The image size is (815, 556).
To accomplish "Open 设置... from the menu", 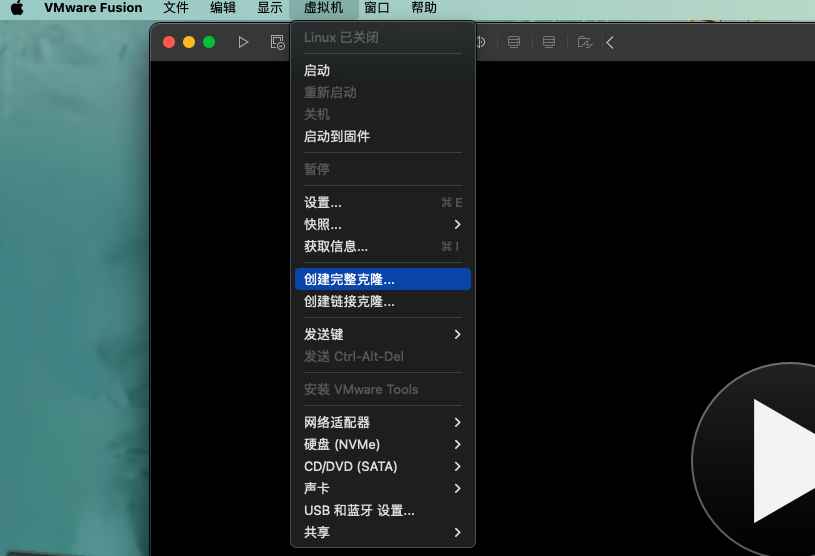I will coord(383,202).
